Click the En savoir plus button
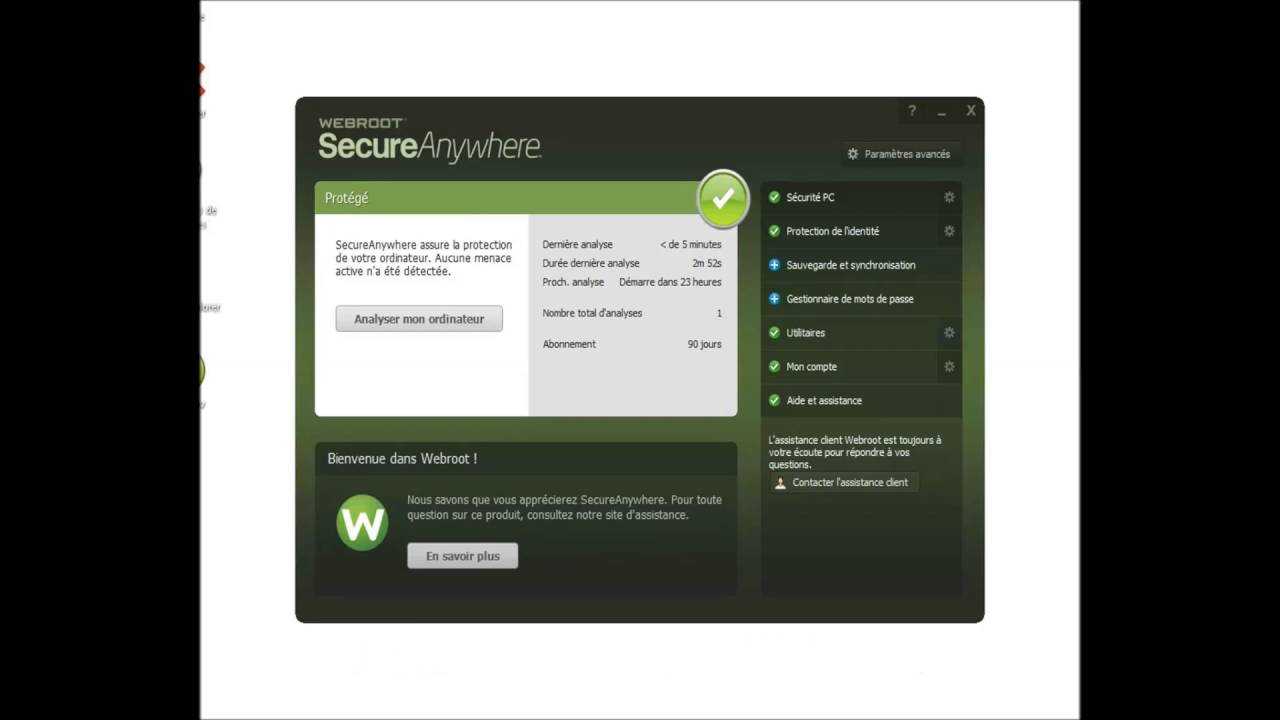Image resolution: width=1280 pixels, height=720 pixels. click(x=462, y=556)
